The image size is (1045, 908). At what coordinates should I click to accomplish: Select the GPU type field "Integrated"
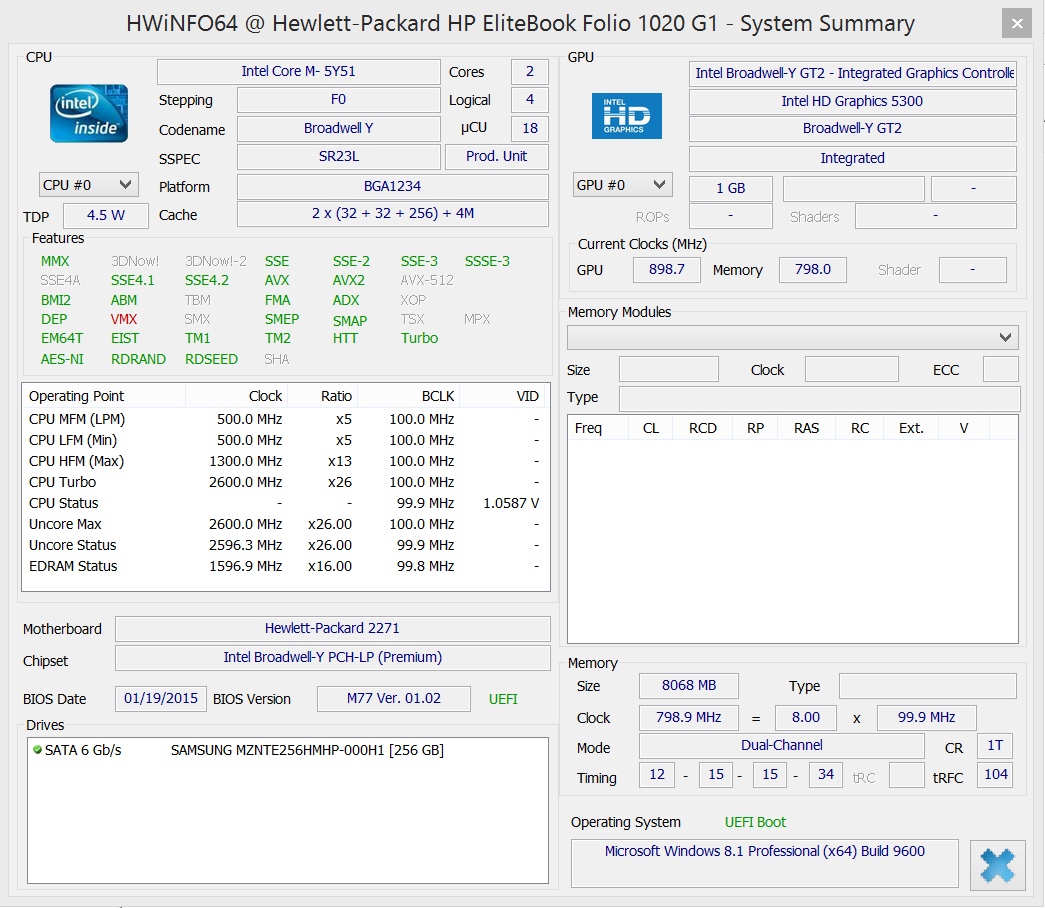point(852,159)
